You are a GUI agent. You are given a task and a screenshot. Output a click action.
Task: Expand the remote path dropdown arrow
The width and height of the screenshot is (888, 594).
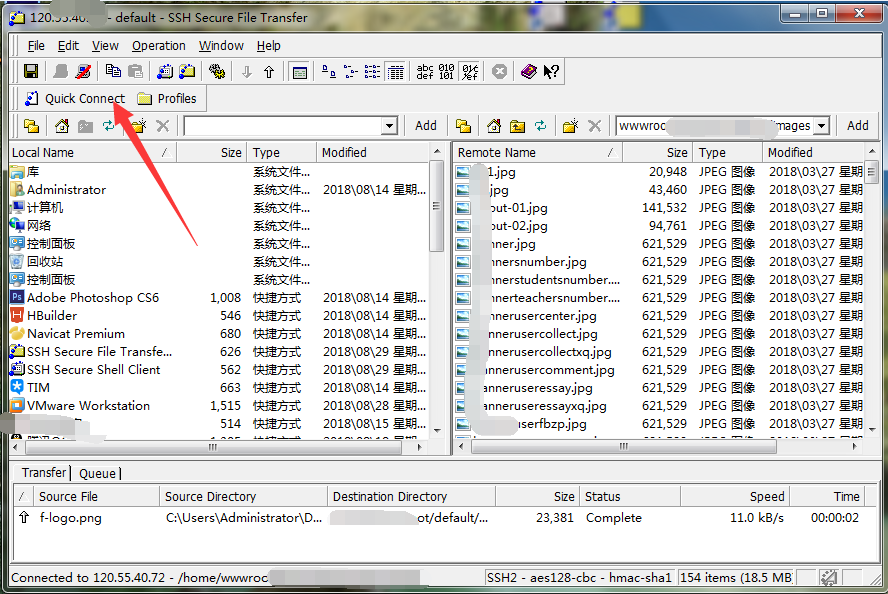(x=822, y=126)
